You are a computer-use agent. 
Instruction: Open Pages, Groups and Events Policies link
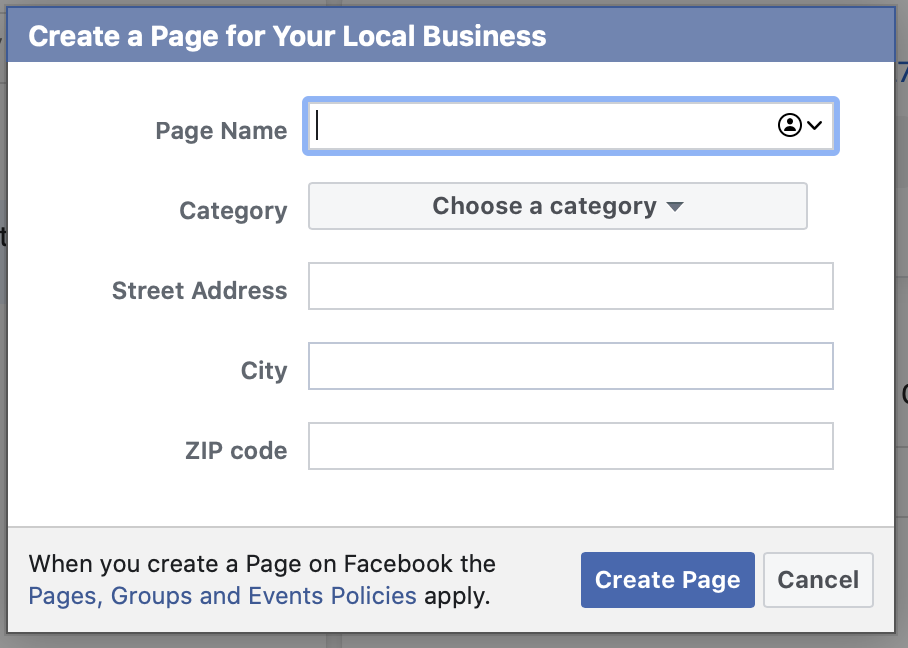(x=222, y=596)
